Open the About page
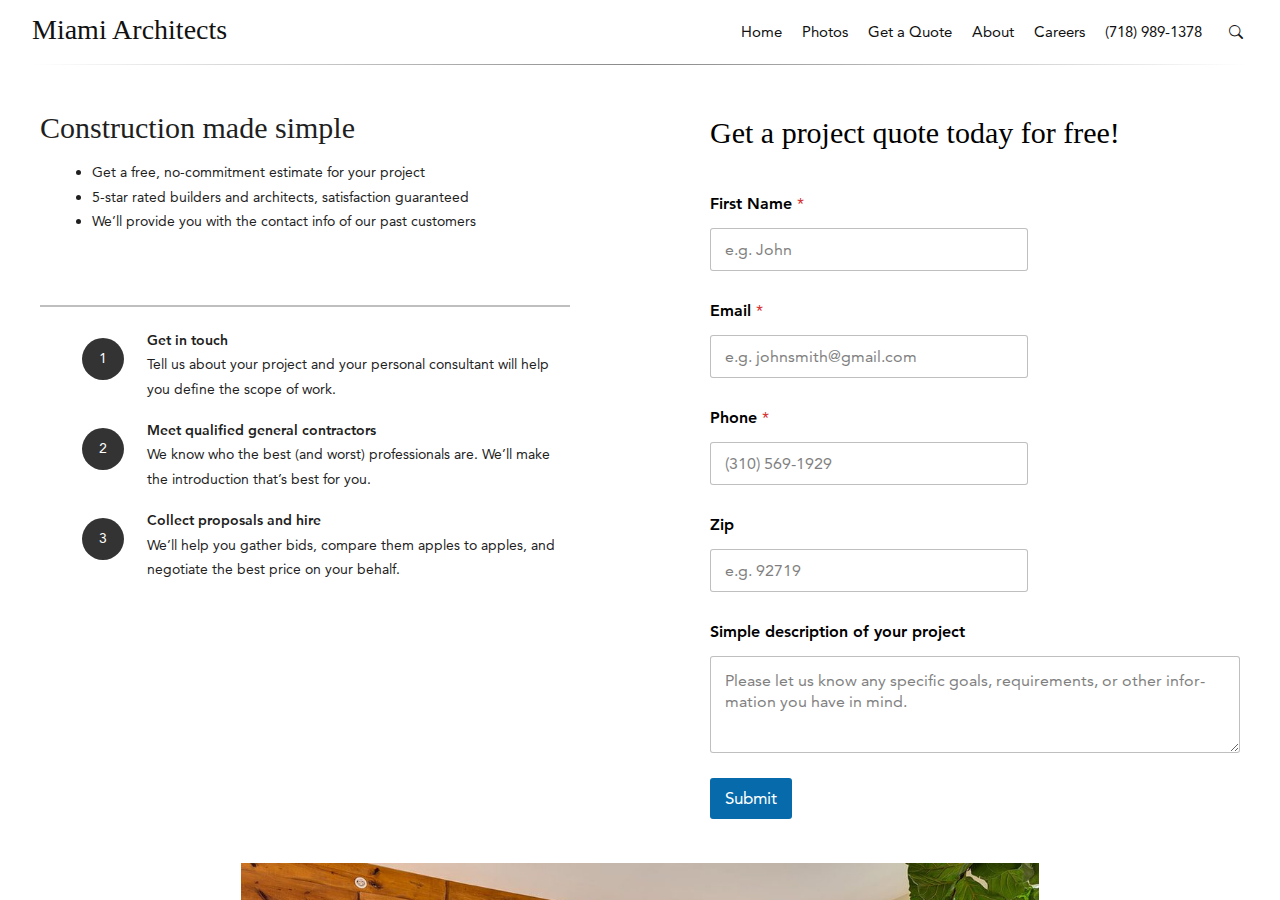This screenshot has height=900, width=1280. click(993, 32)
